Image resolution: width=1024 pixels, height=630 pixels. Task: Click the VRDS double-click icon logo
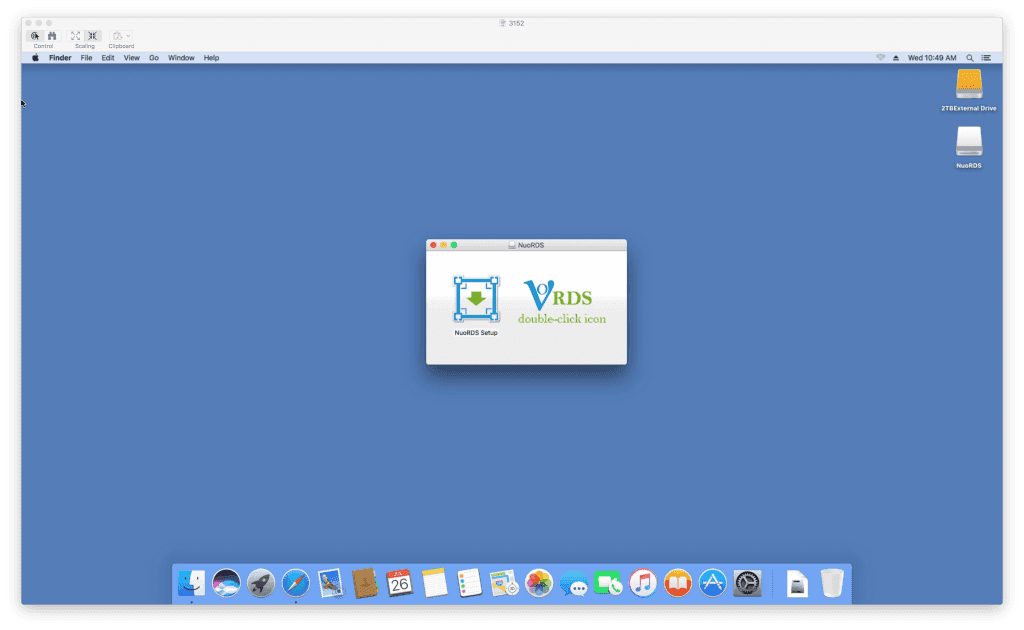pos(562,302)
